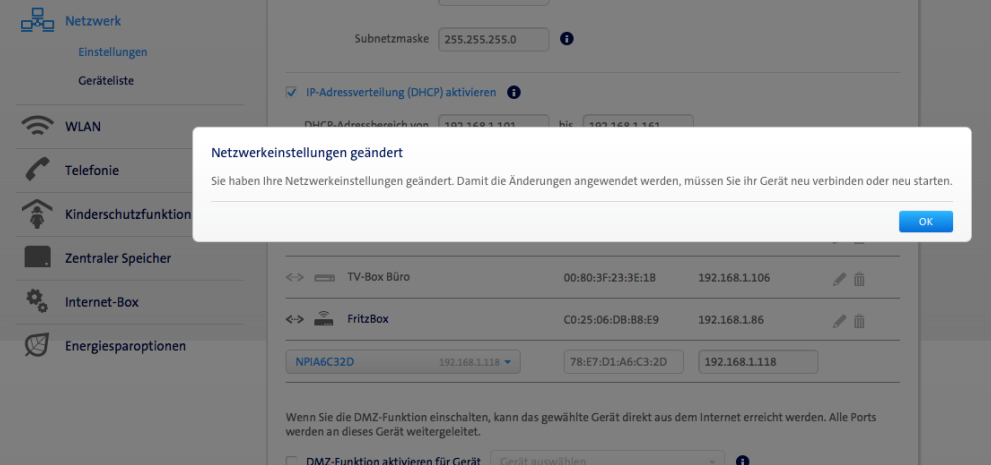Image resolution: width=991 pixels, height=465 pixels.
Task: Click the Subnetzmaske input field
Action: coord(494,39)
